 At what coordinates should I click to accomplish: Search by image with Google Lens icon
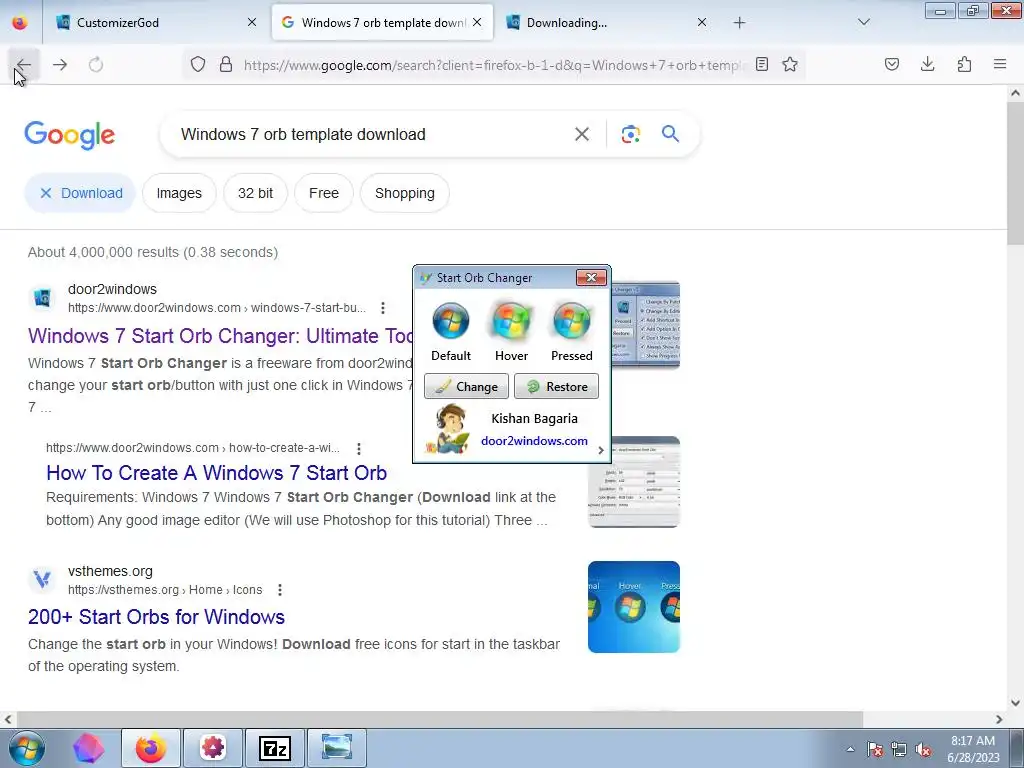point(630,135)
